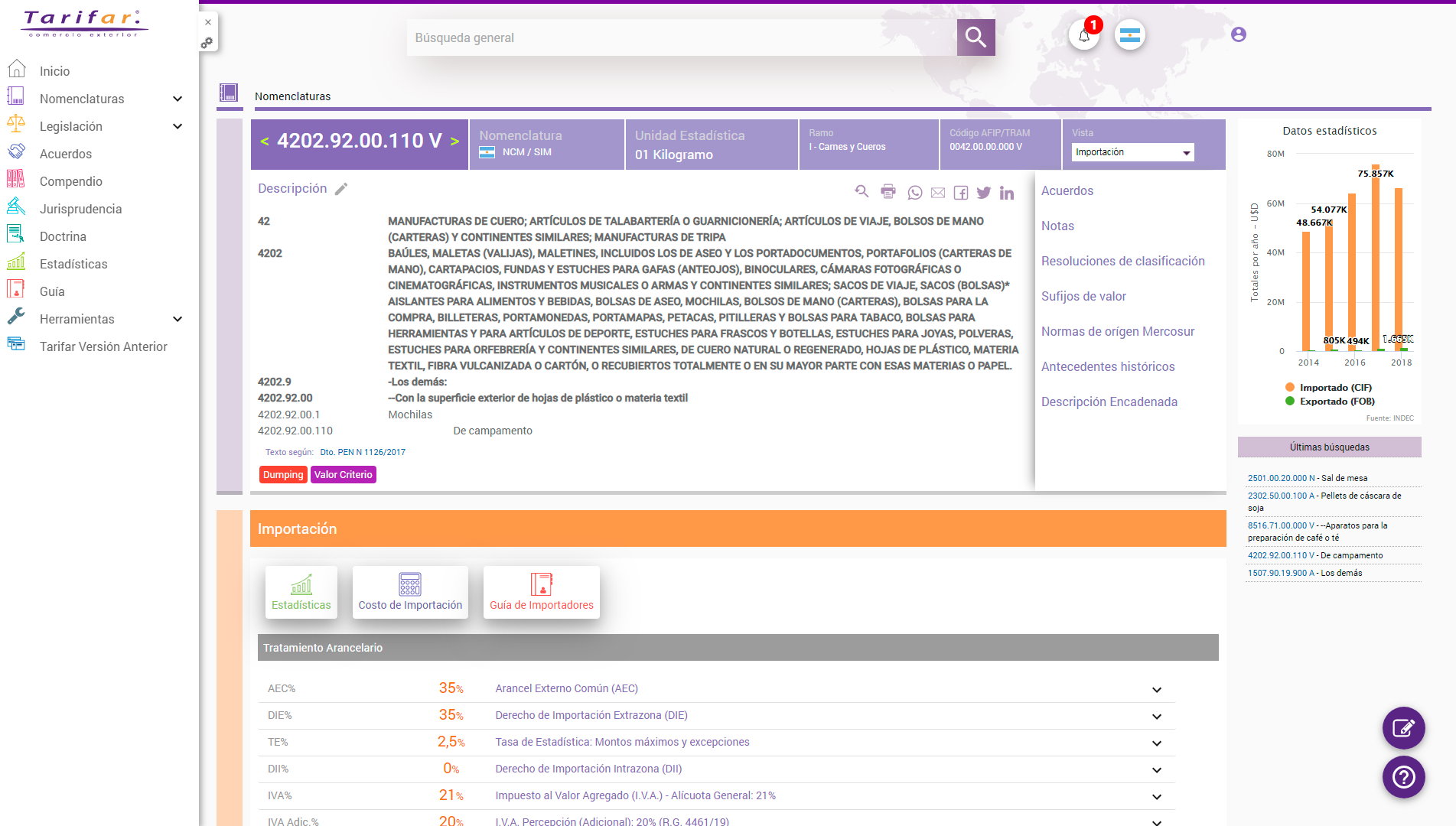This screenshot has height=826, width=1456.
Task: Click the Nomenclaturas sidebar icon
Action: tap(16, 97)
